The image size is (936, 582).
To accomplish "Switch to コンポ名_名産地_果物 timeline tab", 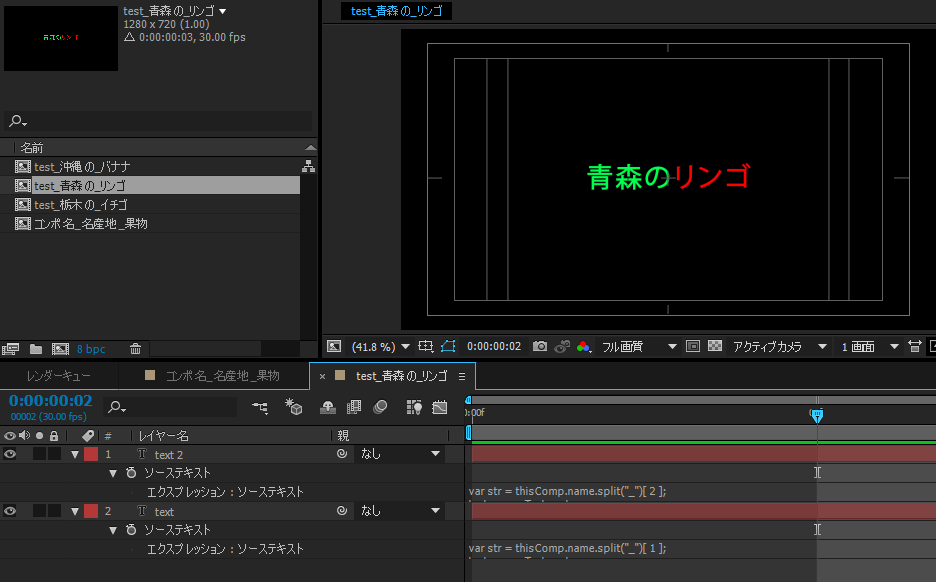I will pyautogui.click(x=222, y=376).
